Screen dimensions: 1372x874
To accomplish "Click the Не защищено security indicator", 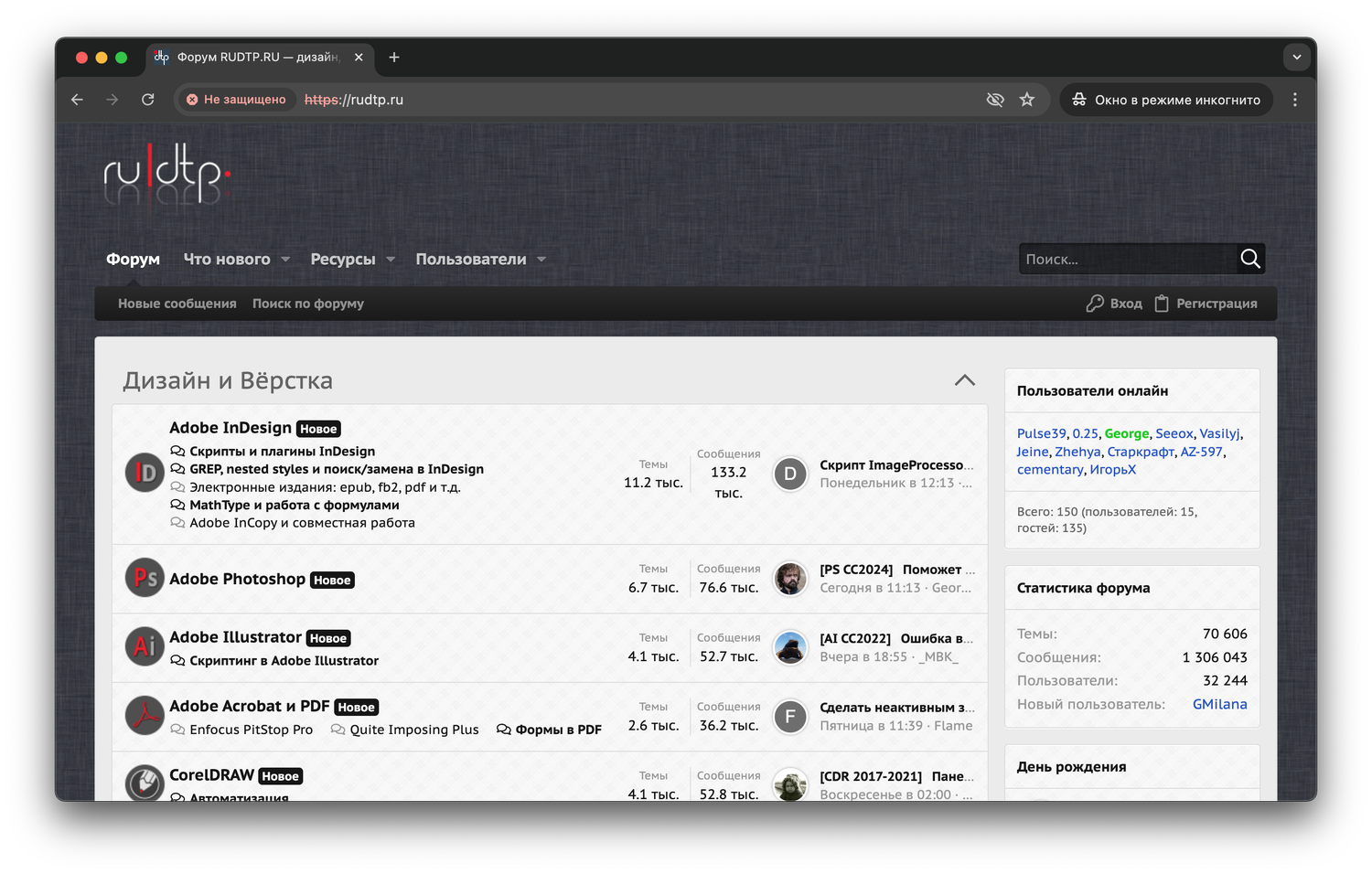I will tap(236, 100).
